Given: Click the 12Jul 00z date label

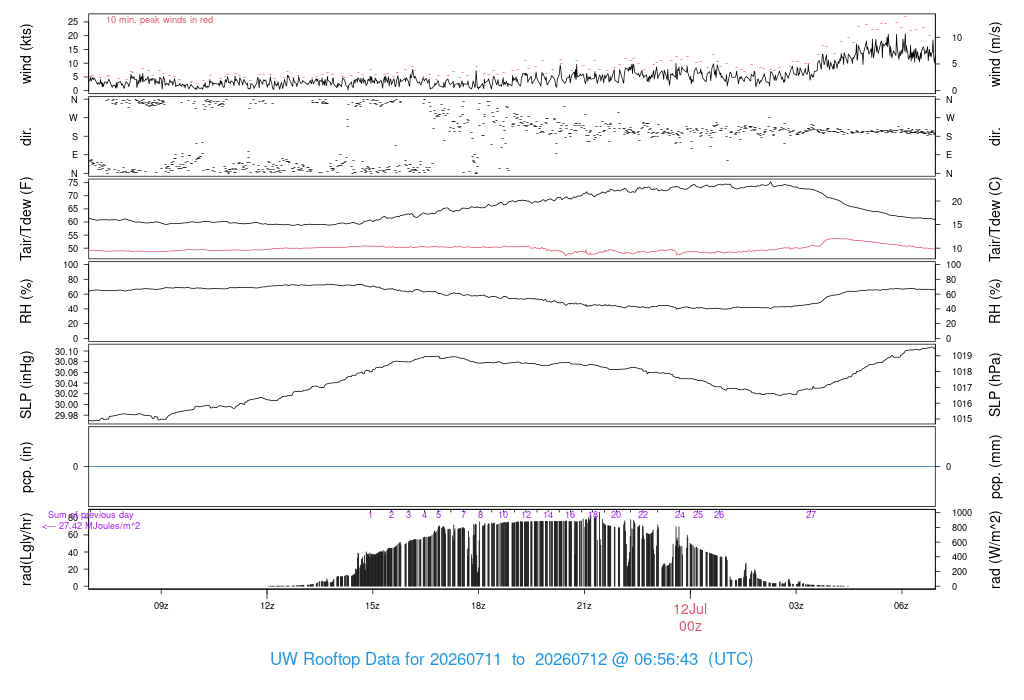Looking at the screenshot, I should click(690, 617).
